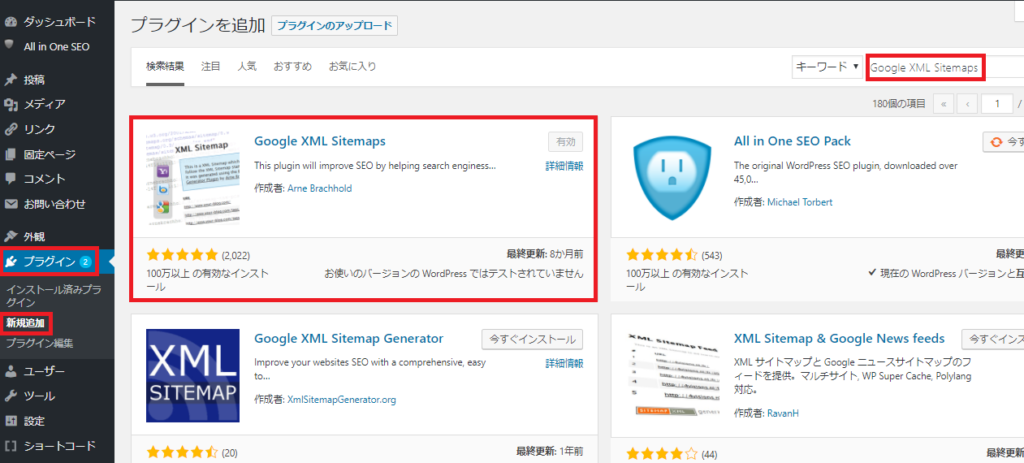Open Google XML Sitemaps plugin thumbnail
Viewport: 1024px width, 463px height.
193,180
